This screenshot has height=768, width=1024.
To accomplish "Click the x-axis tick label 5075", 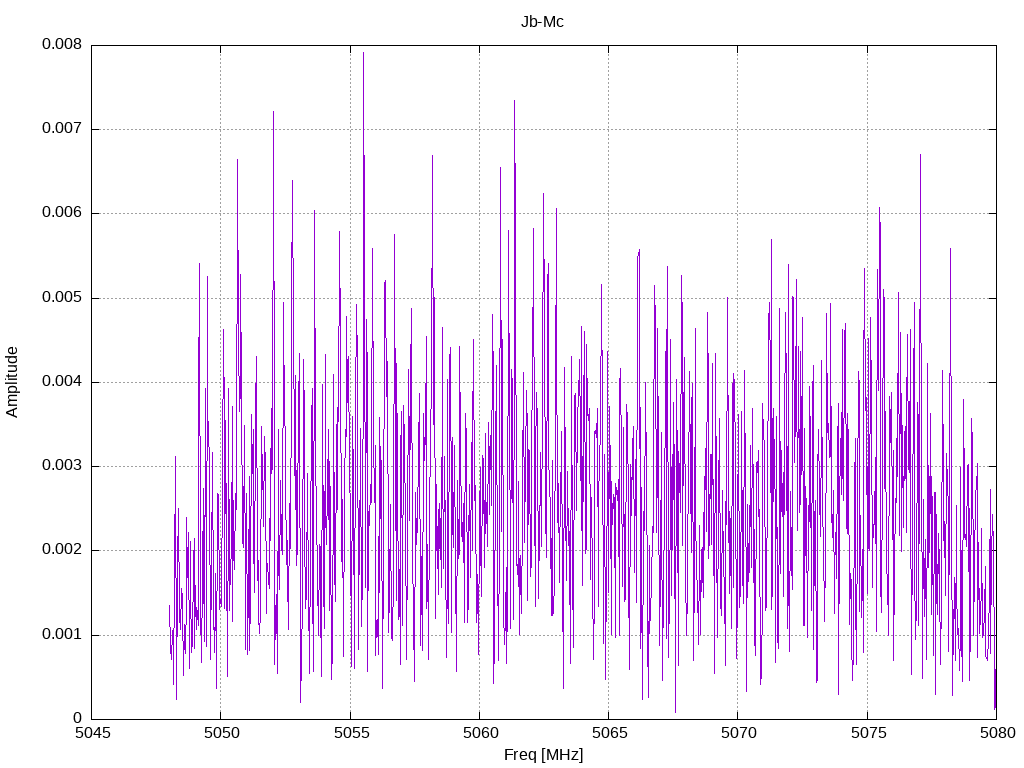I will coord(868,733).
